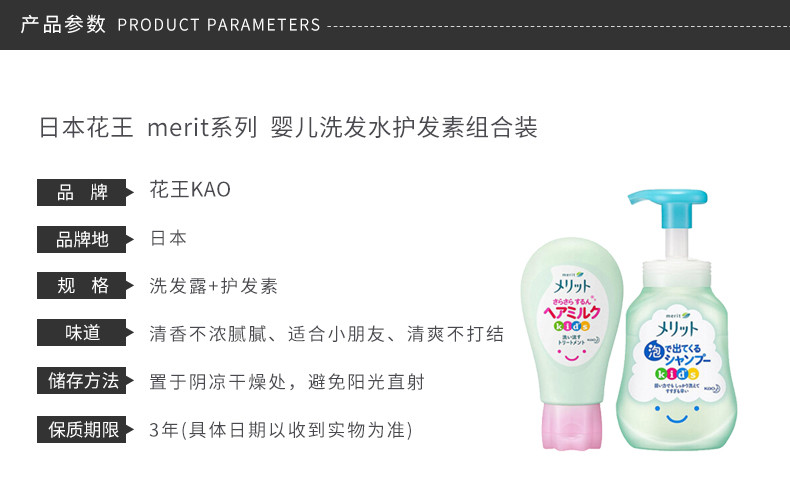Click the 3年 shelf life text
790x492 pixels.
click(164, 430)
